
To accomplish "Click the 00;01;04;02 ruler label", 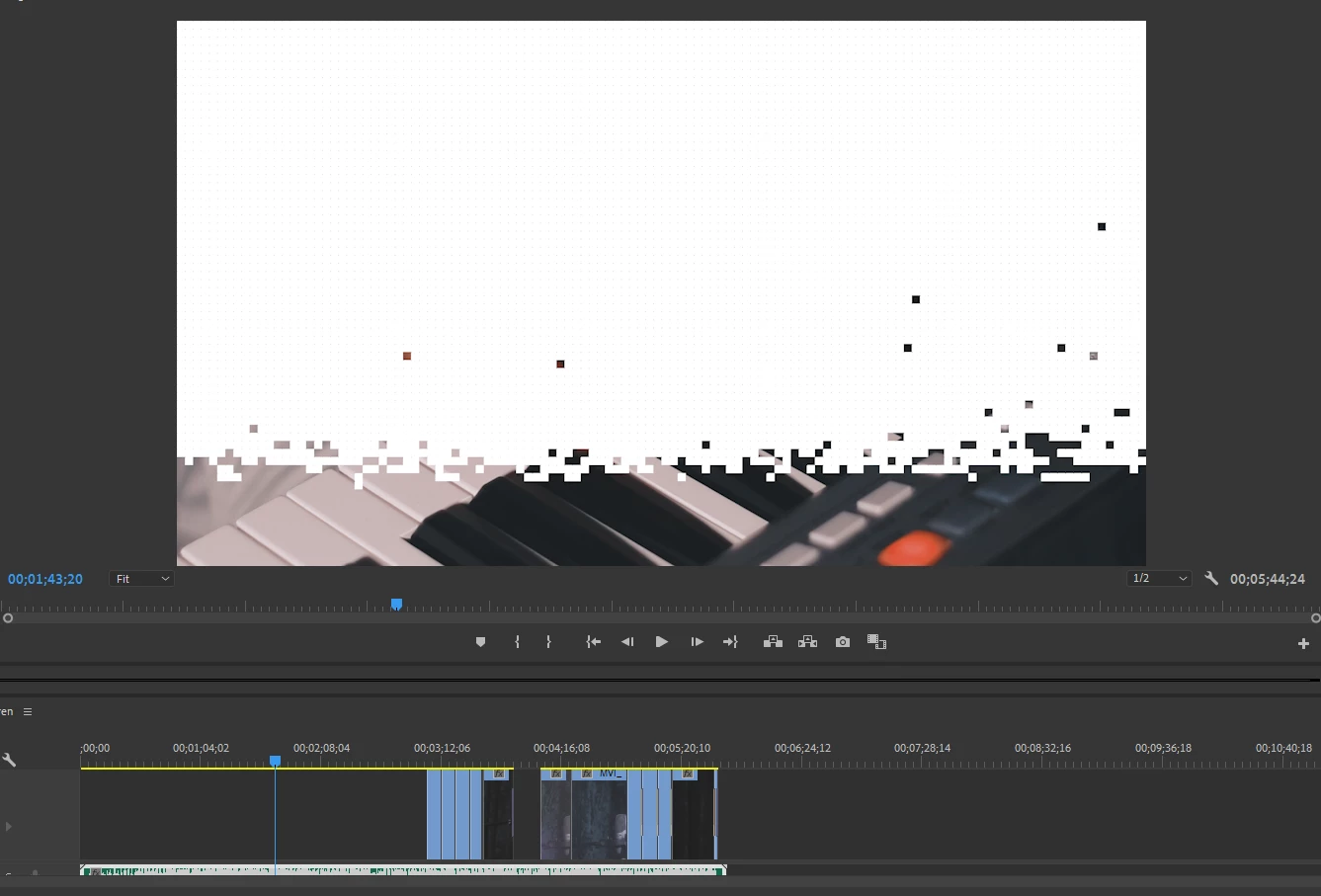I will (x=201, y=748).
